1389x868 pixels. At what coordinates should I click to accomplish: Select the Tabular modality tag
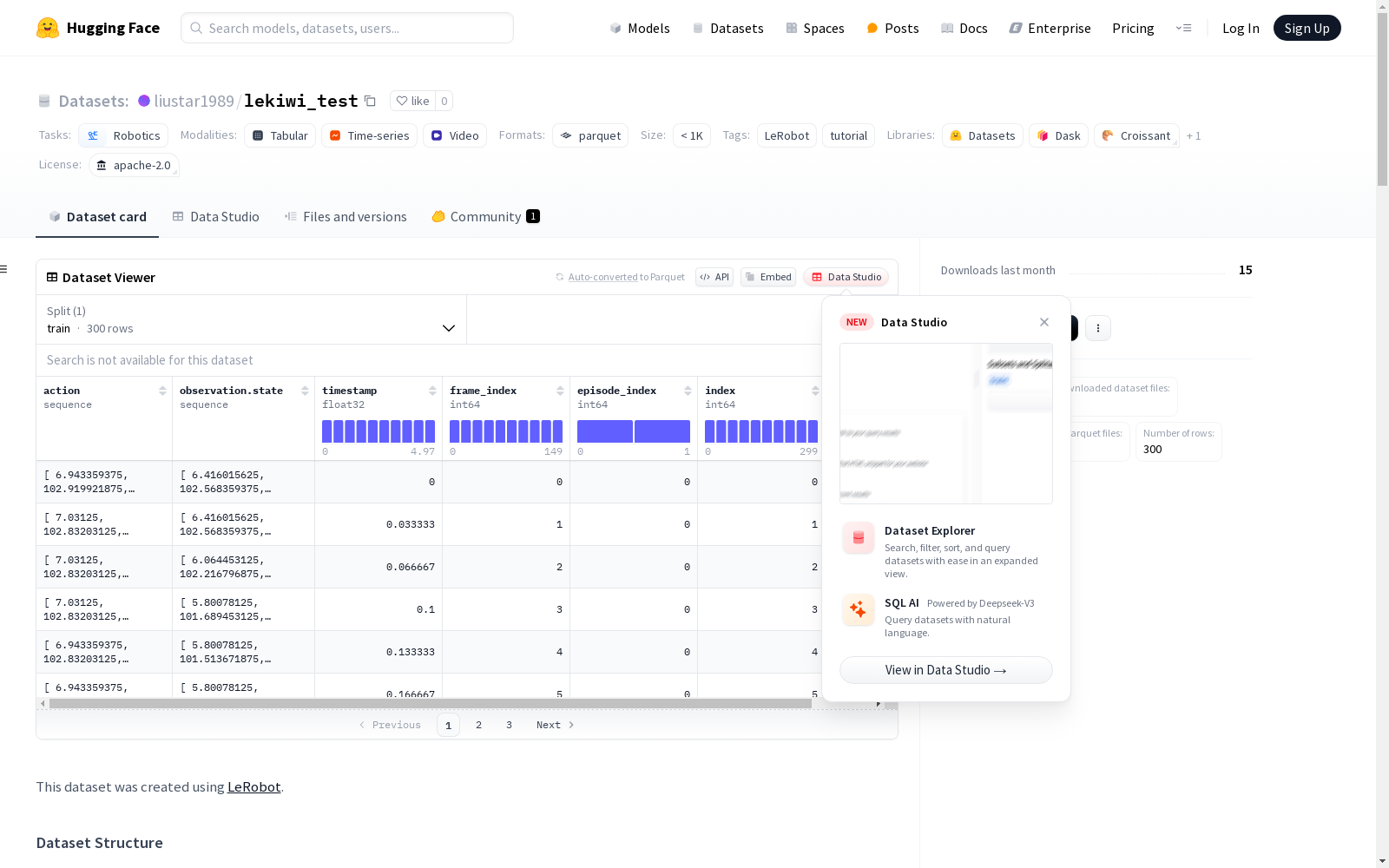280,135
